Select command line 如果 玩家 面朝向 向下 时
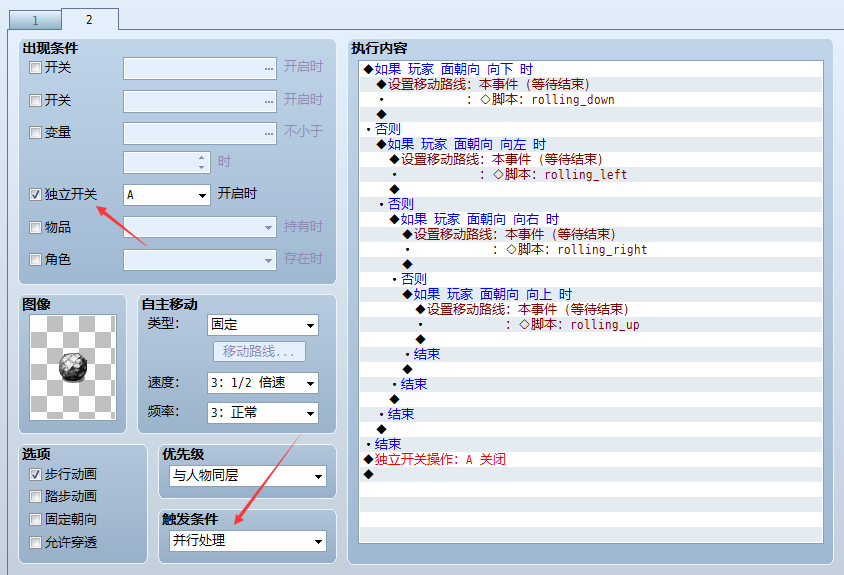Viewport: 844px width, 575px height. pos(590,69)
